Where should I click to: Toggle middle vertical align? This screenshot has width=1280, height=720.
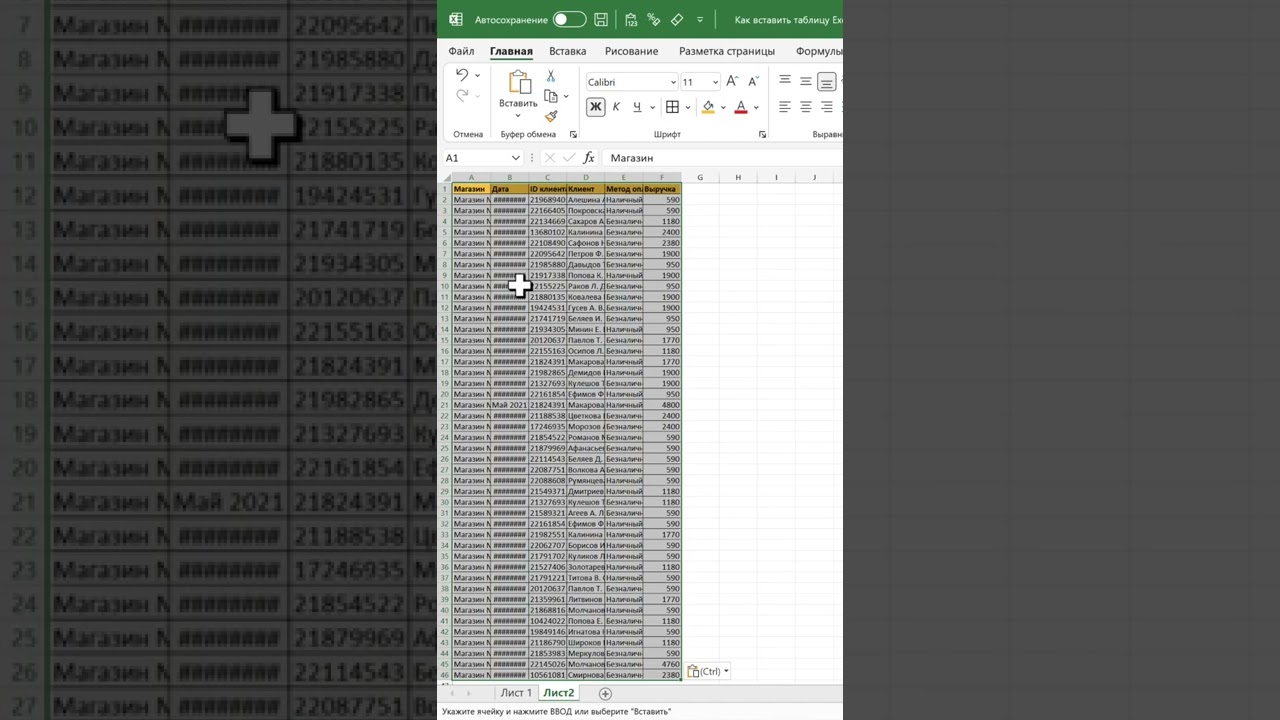coord(806,81)
